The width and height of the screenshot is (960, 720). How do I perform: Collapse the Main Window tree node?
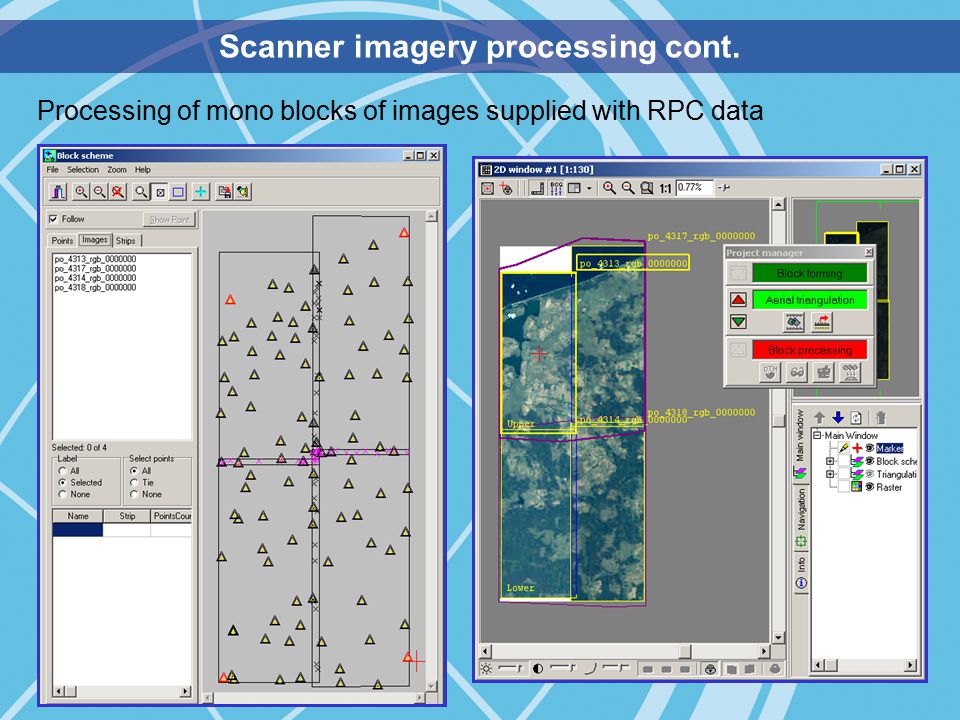click(x=817, y=435)
